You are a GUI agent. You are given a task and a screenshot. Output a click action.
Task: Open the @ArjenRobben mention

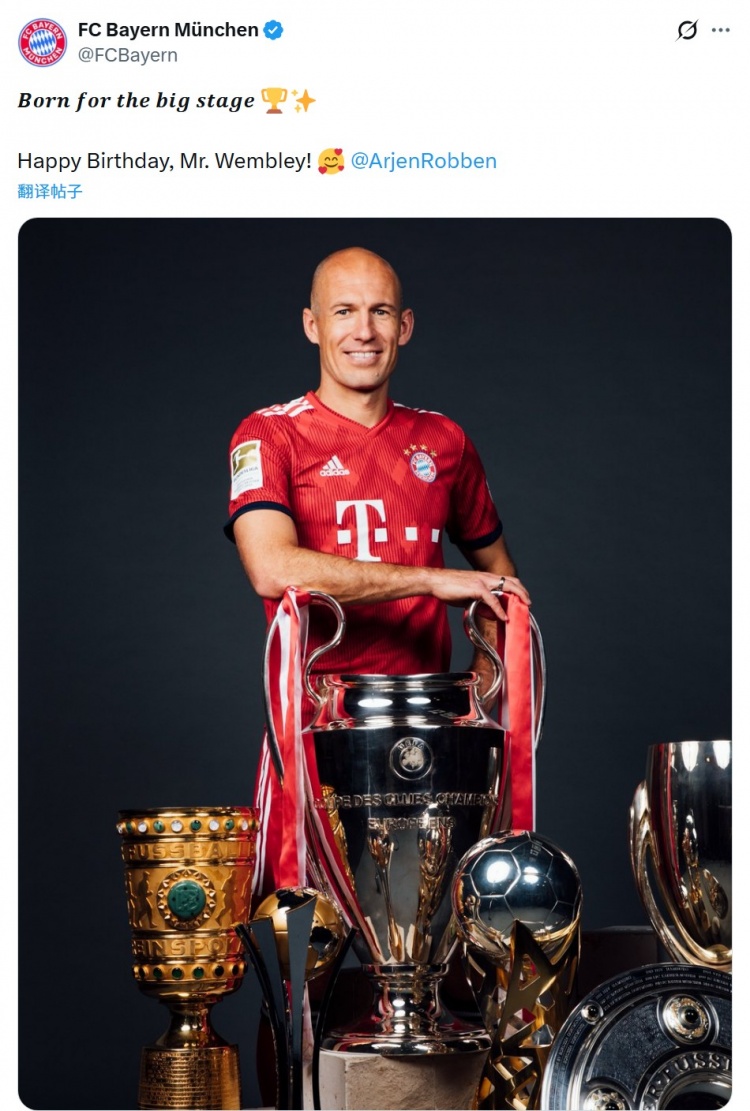coord(424,161)
